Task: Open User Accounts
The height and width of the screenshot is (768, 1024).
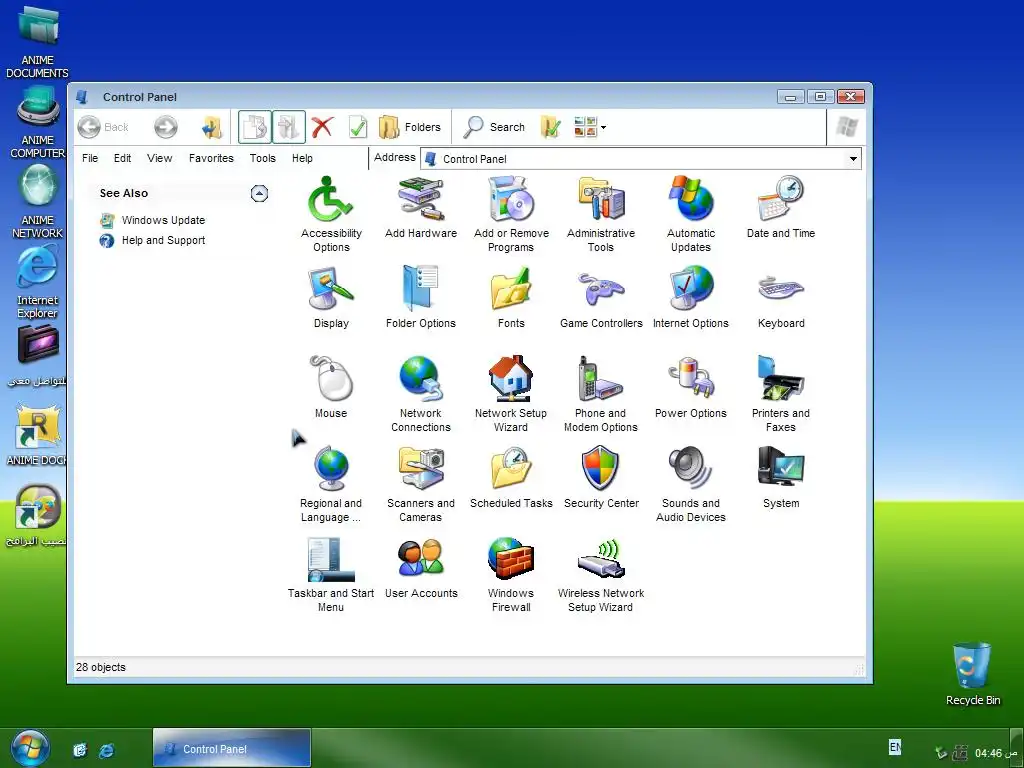Action: click(x=421, y=568)
